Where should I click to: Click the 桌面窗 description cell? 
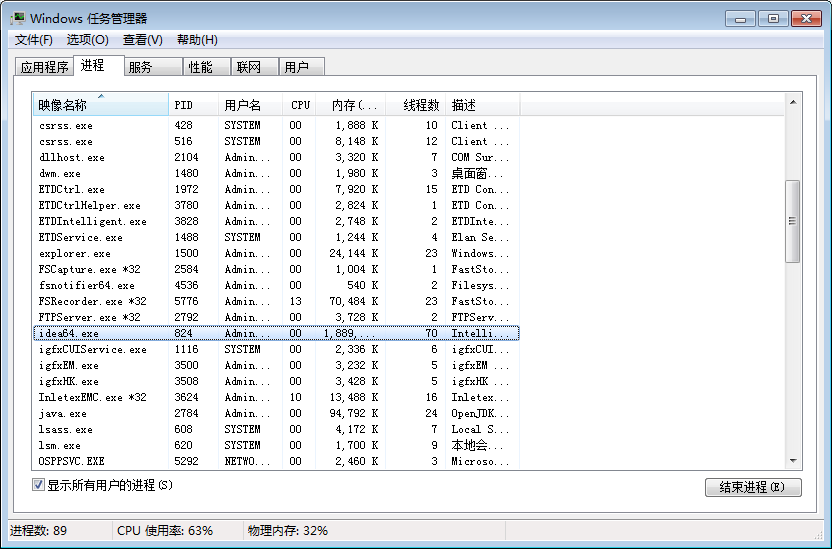coord(478,173)
